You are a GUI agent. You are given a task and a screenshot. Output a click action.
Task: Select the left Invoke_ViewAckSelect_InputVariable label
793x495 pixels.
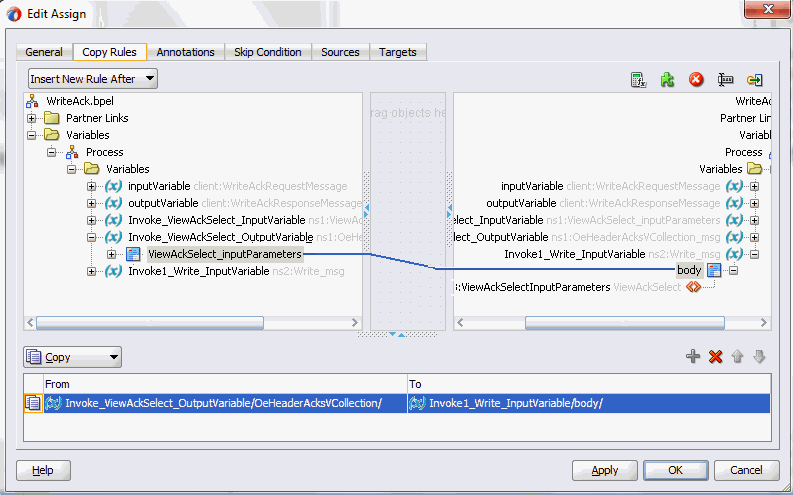pyautogui.click(x=216, y=220)
